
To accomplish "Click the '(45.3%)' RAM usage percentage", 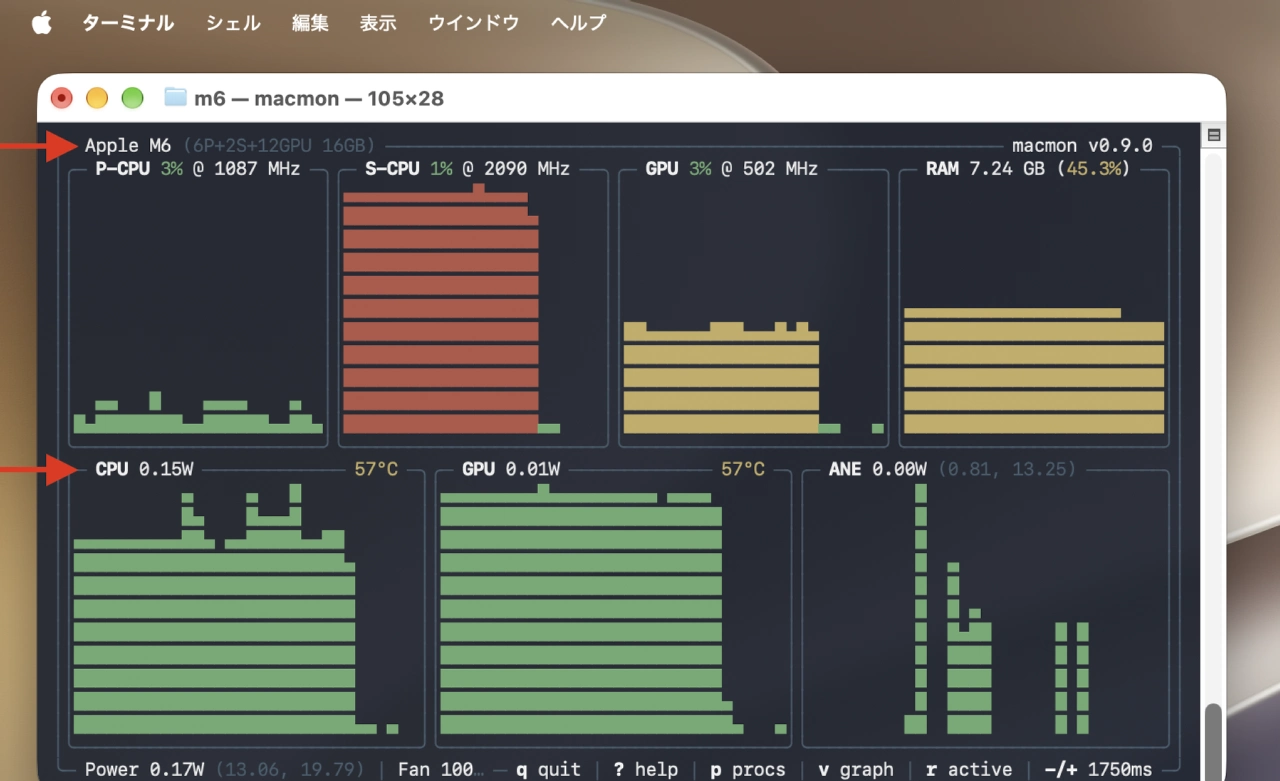I will click(x=1093, y=169).
